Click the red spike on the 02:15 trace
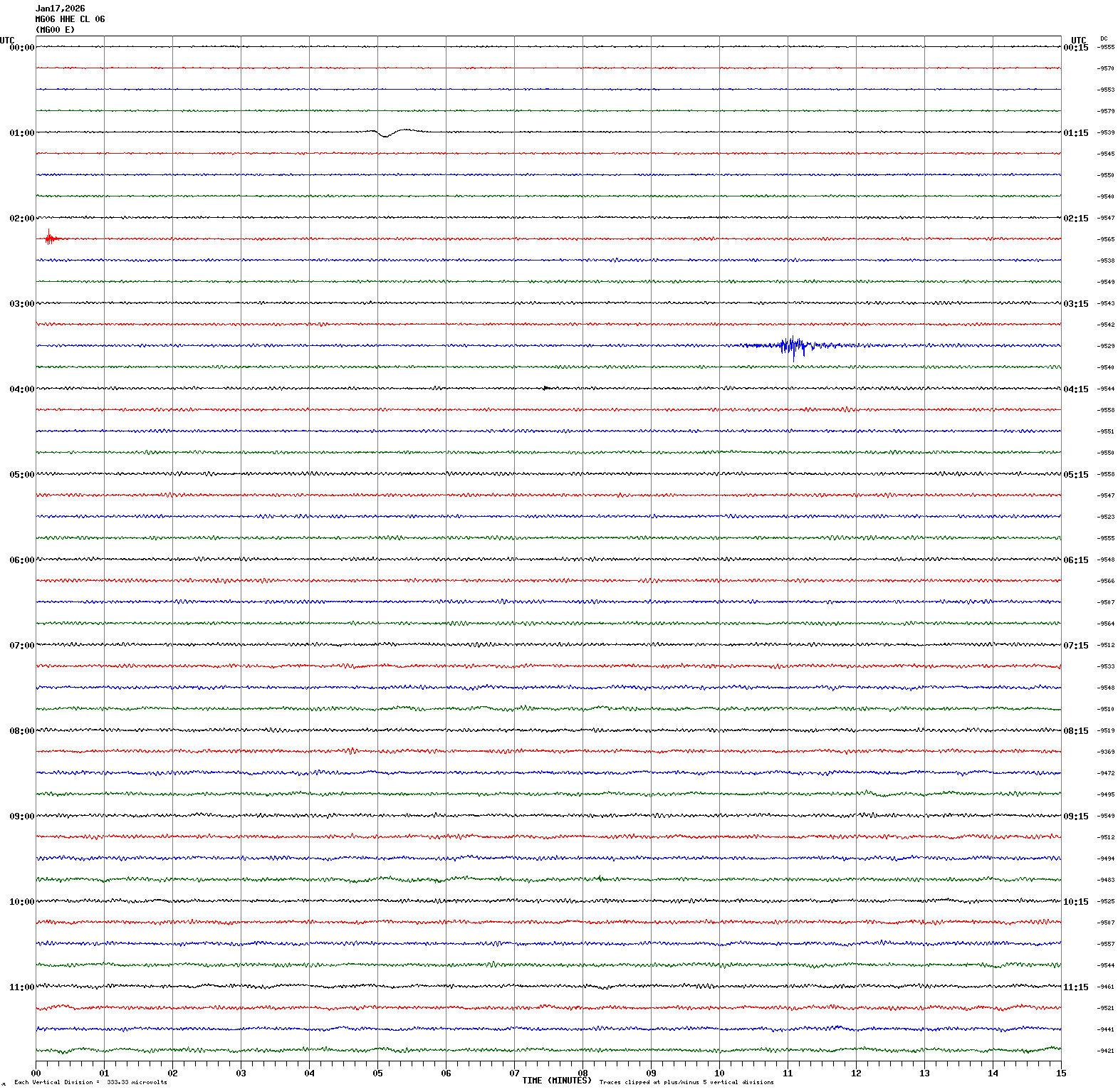This screenshot has width=1118, height=1092. click(48, 238)
